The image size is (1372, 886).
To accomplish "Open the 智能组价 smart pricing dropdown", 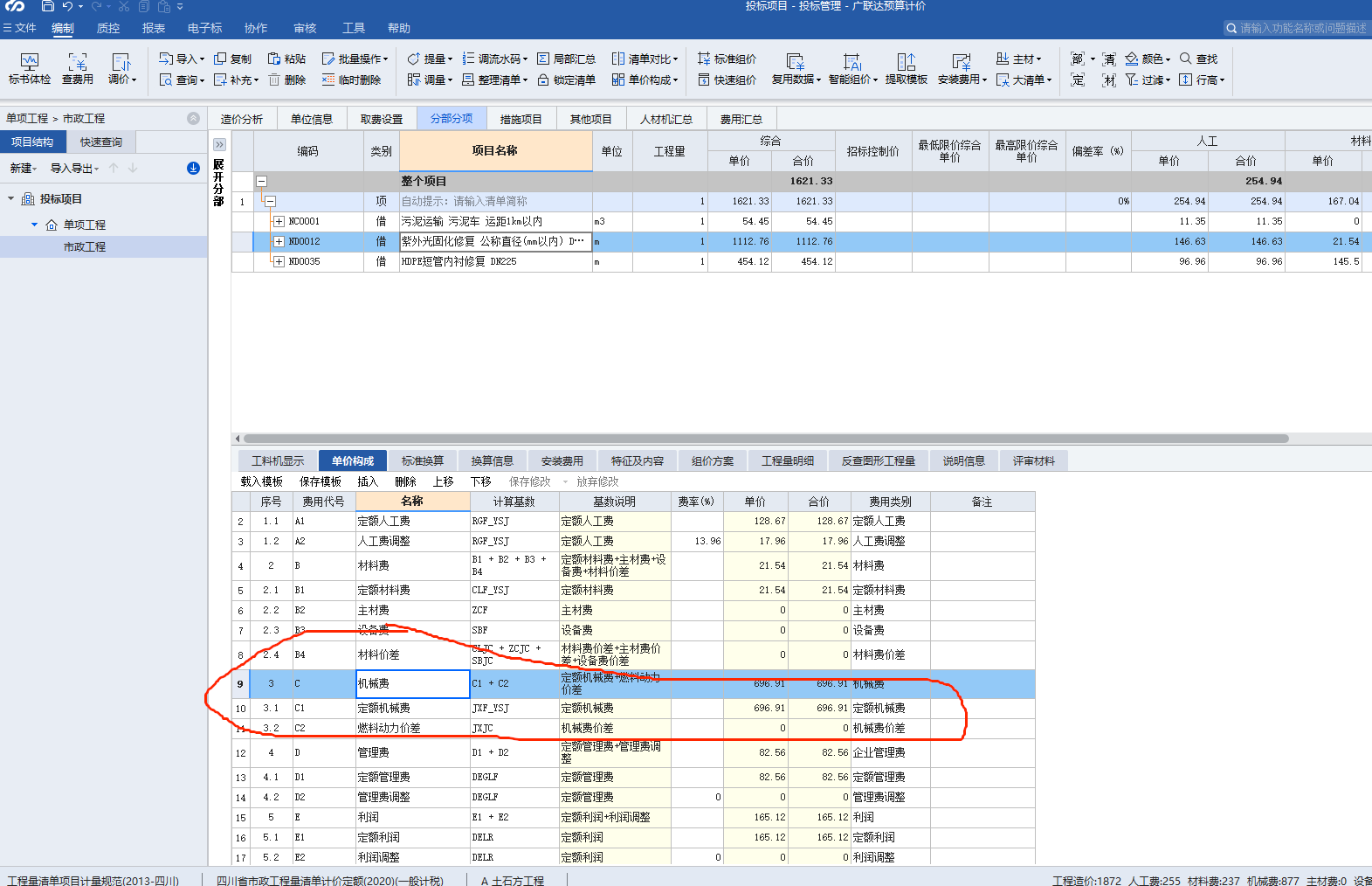I will tap(852, 68).
